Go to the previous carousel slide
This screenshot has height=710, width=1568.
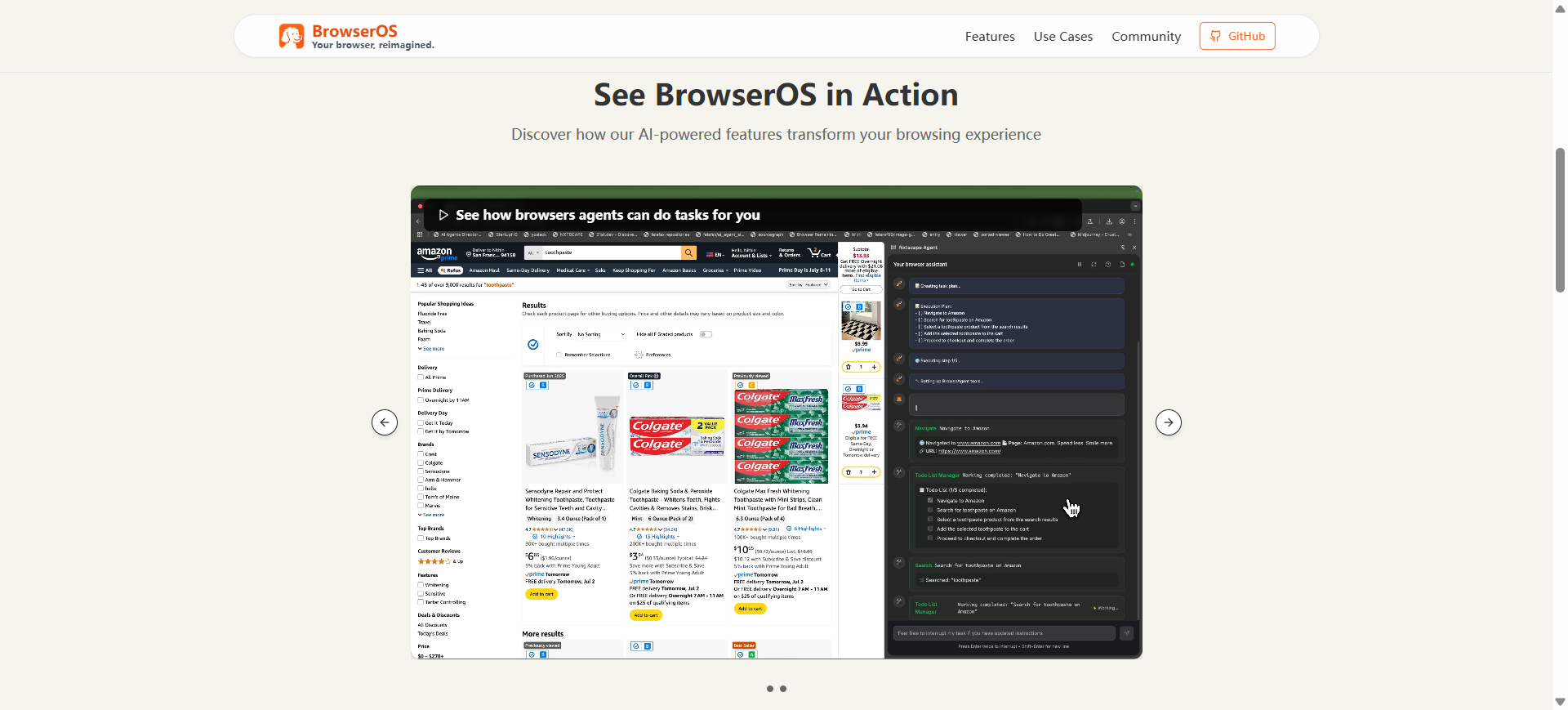tap(385, 422)
